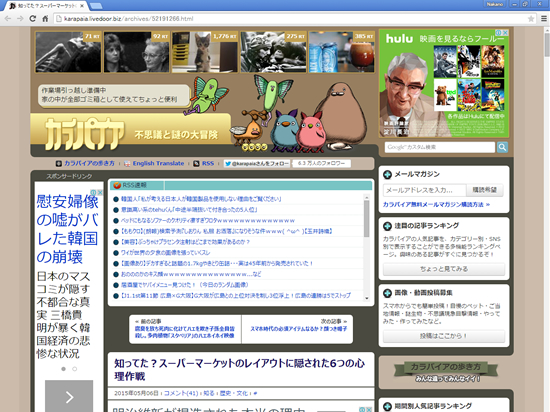Click the gray next-arrow box in the ad

(x=69, y=396)
